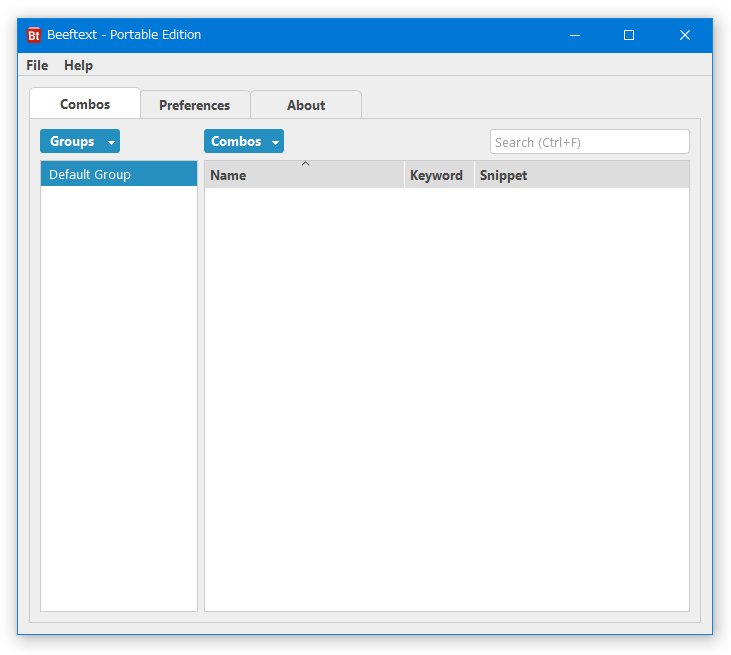Open the Groups dropdown button
Screen dimensions: 731x655
coord(80,141)
